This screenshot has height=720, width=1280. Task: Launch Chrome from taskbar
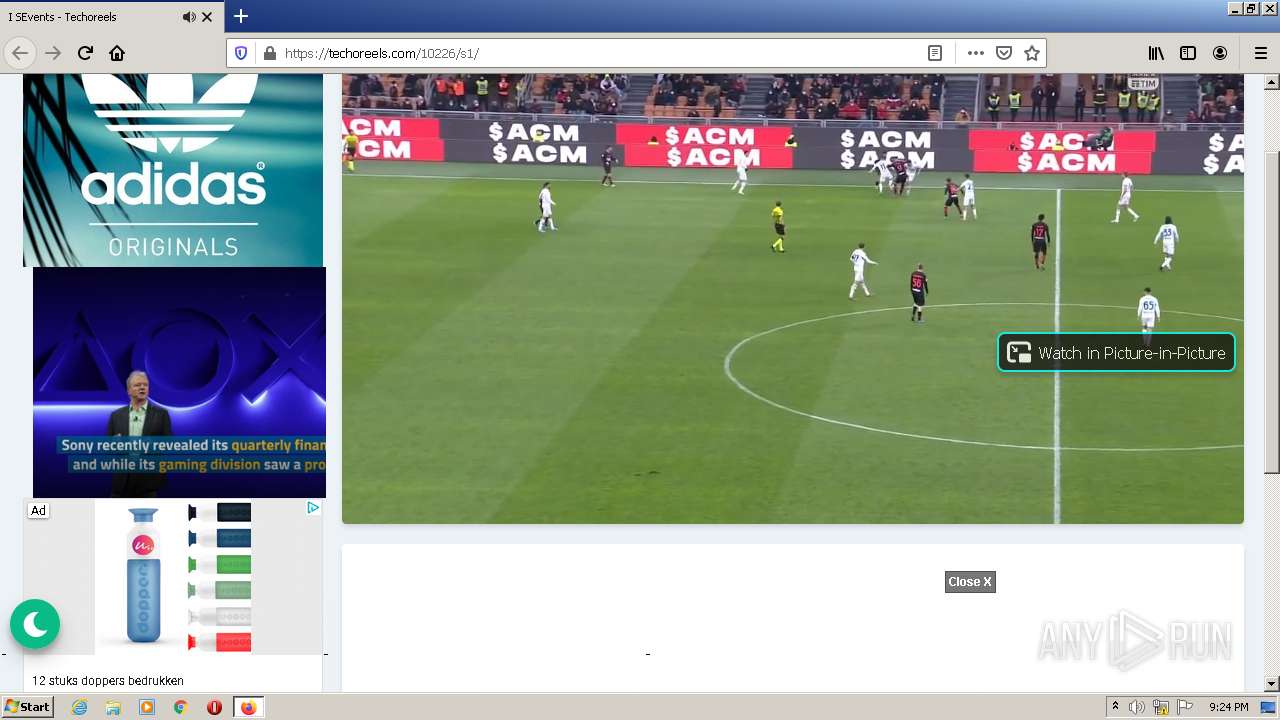pos(180,707)
